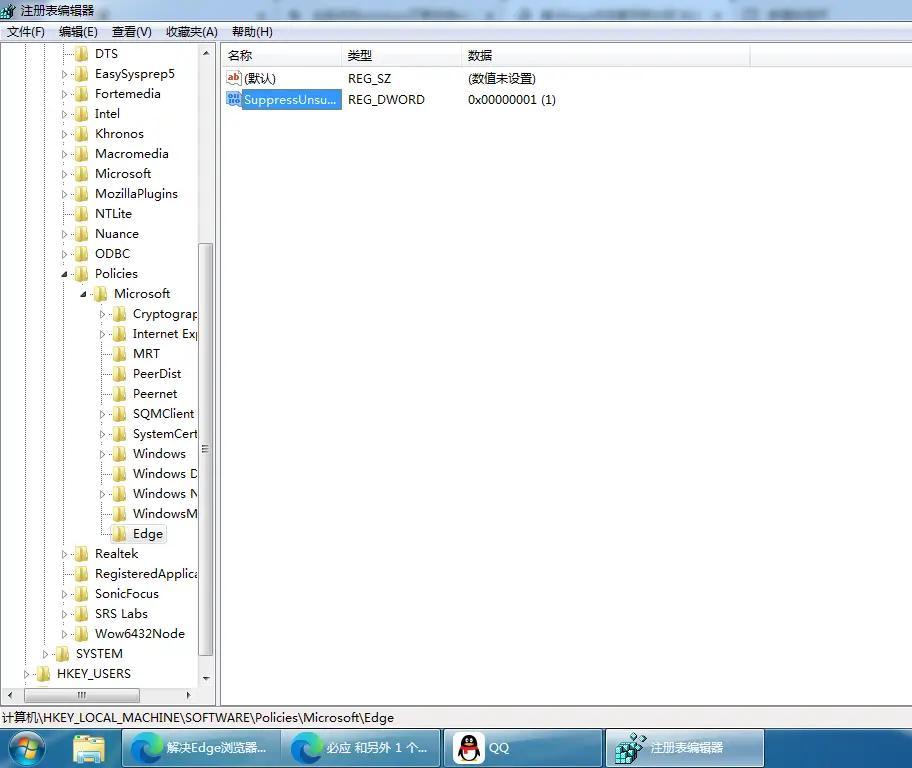
Task: Expand the SYSTEM hive node
Action: point(46,654)
